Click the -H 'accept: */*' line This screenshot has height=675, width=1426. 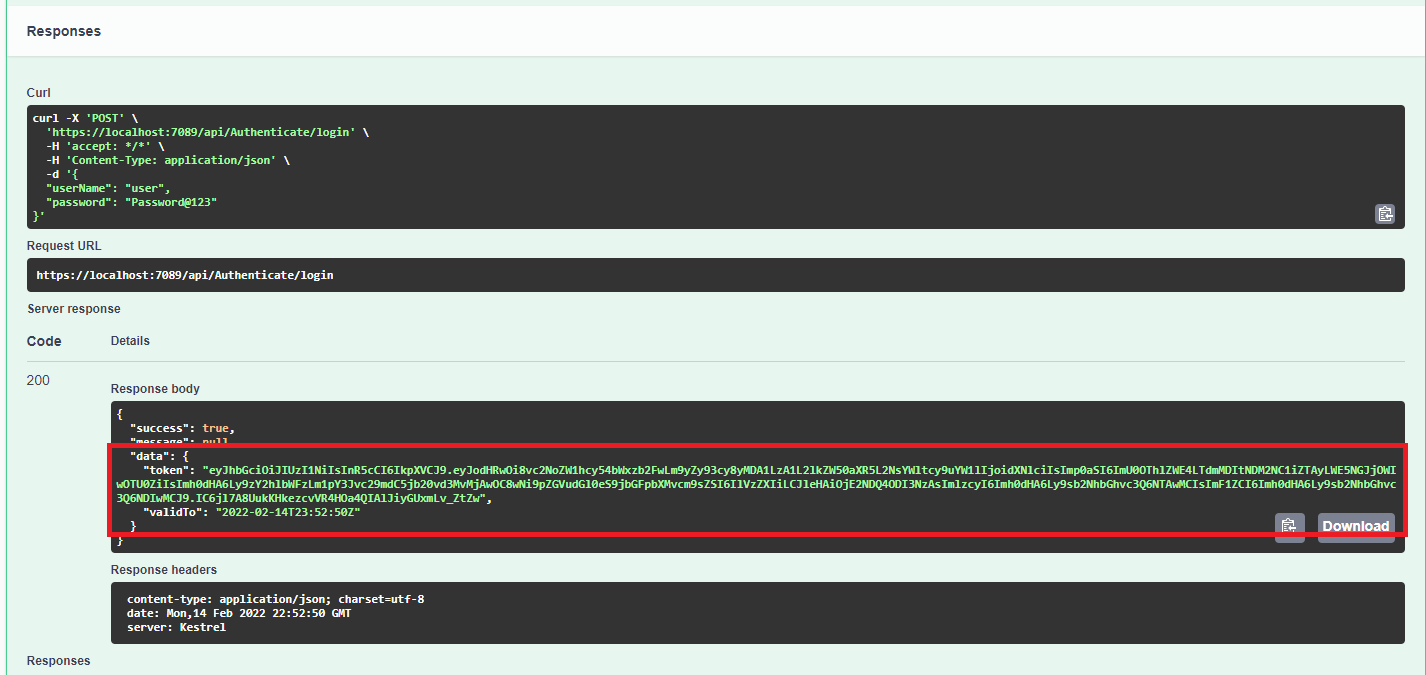(x=105, y=146)
